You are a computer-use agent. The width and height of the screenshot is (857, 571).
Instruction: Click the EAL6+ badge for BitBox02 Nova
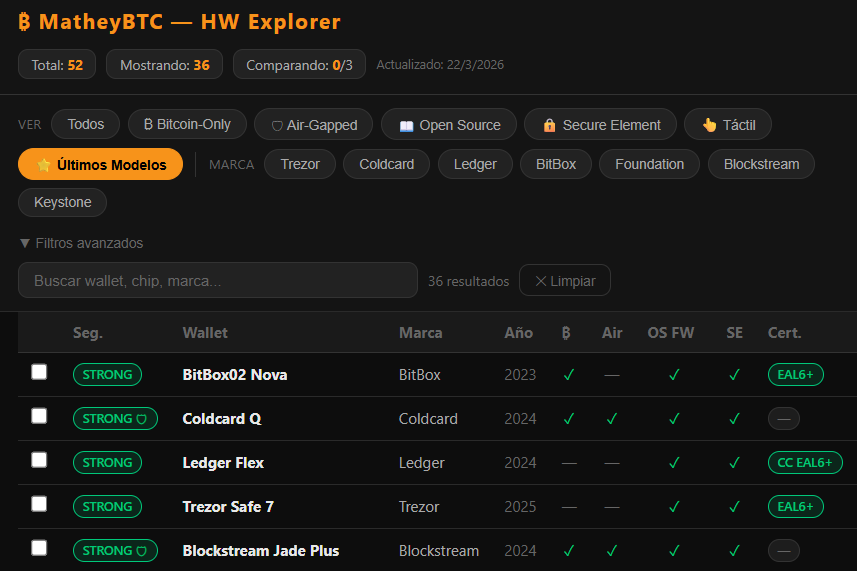click(x=796, y=375)
